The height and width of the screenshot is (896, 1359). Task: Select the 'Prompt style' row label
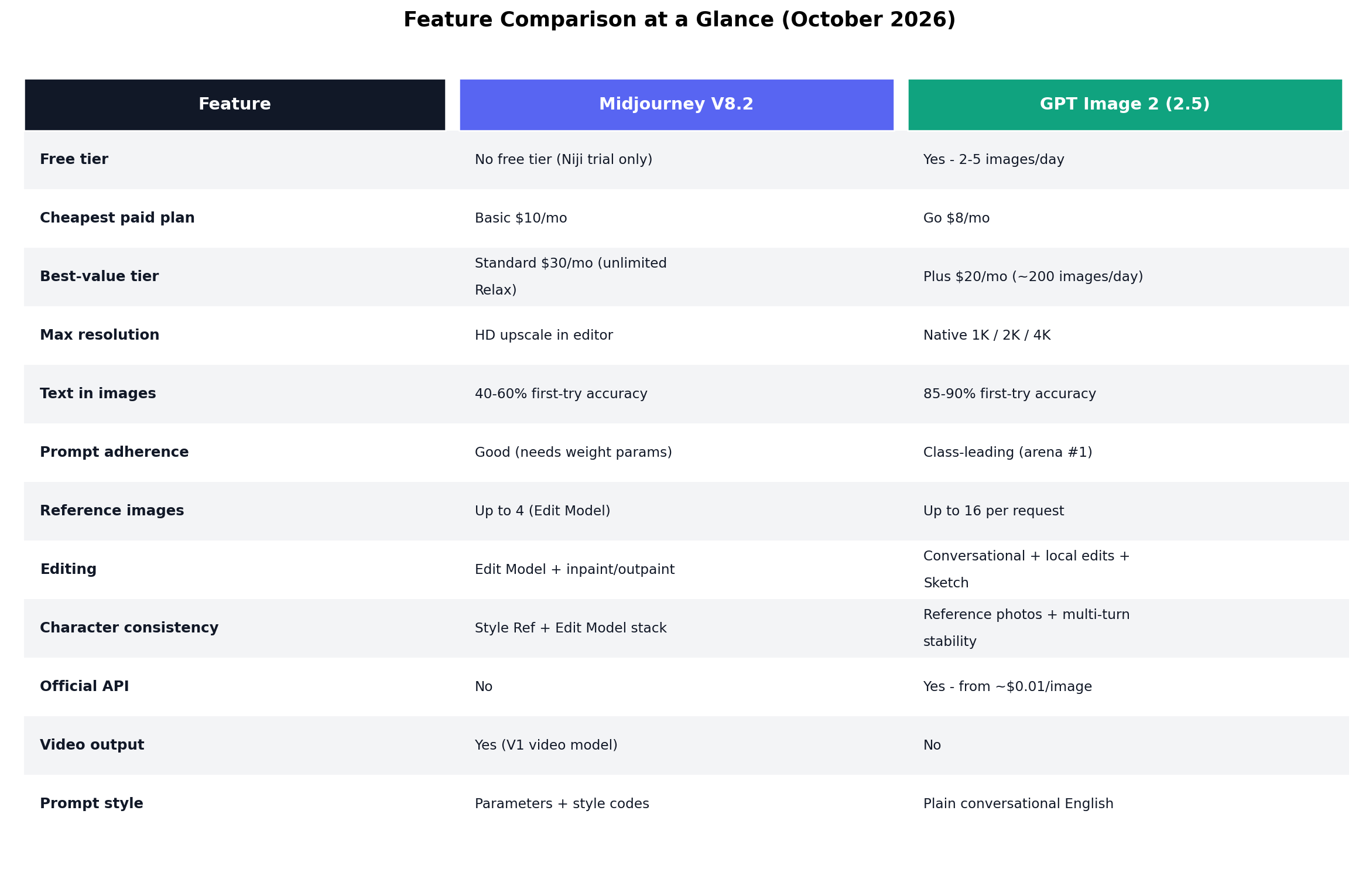[x=91, y=803]
